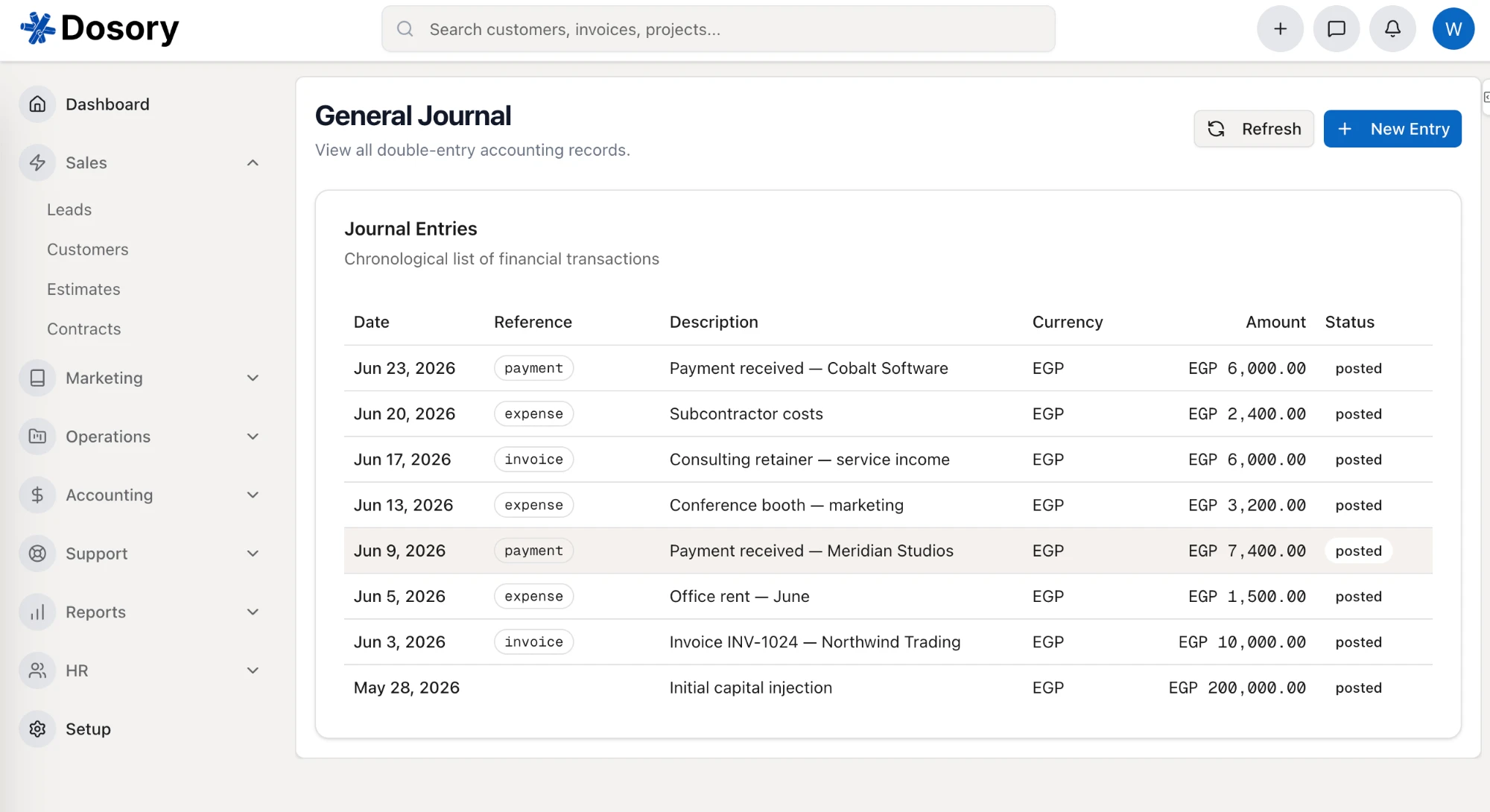Expand the Accounting section chevron

point(253,495)
